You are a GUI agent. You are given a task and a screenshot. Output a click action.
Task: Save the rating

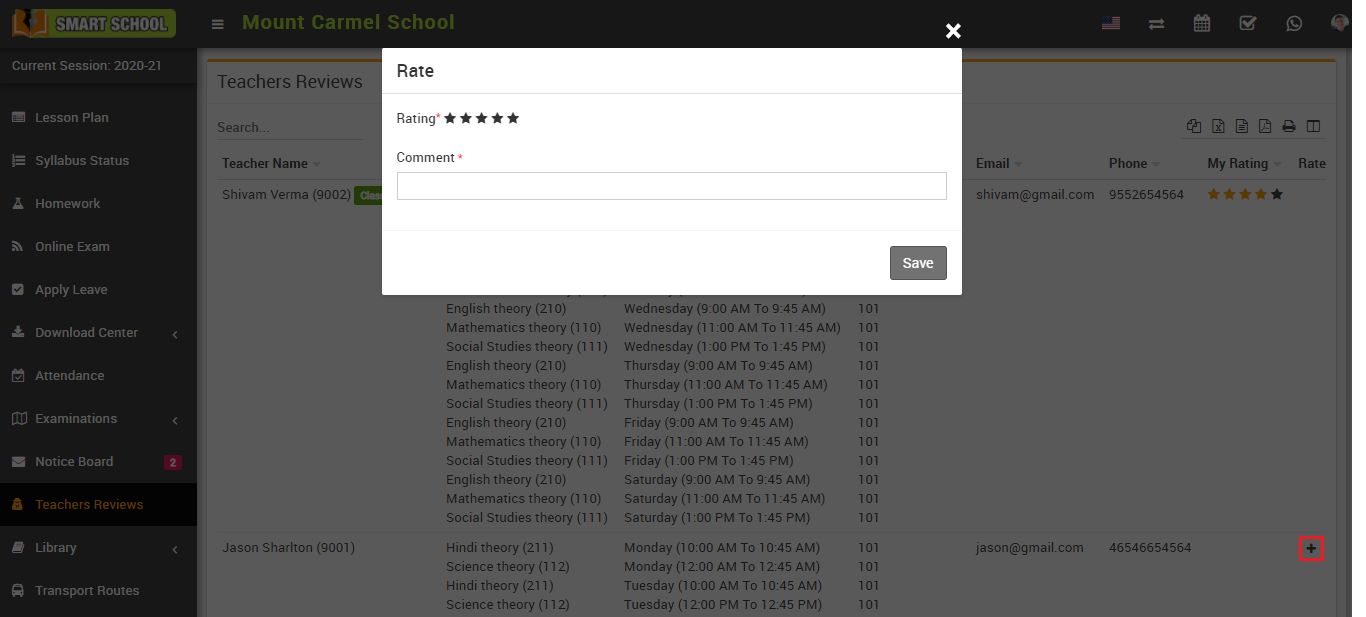pos(917,263)
